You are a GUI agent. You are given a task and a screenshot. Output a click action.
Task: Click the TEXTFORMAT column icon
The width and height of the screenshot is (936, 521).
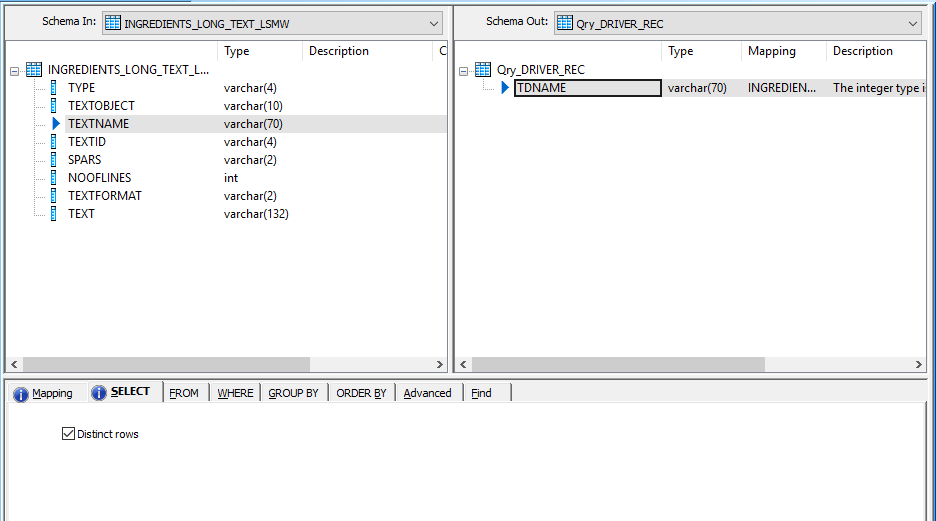coord(54,196)
